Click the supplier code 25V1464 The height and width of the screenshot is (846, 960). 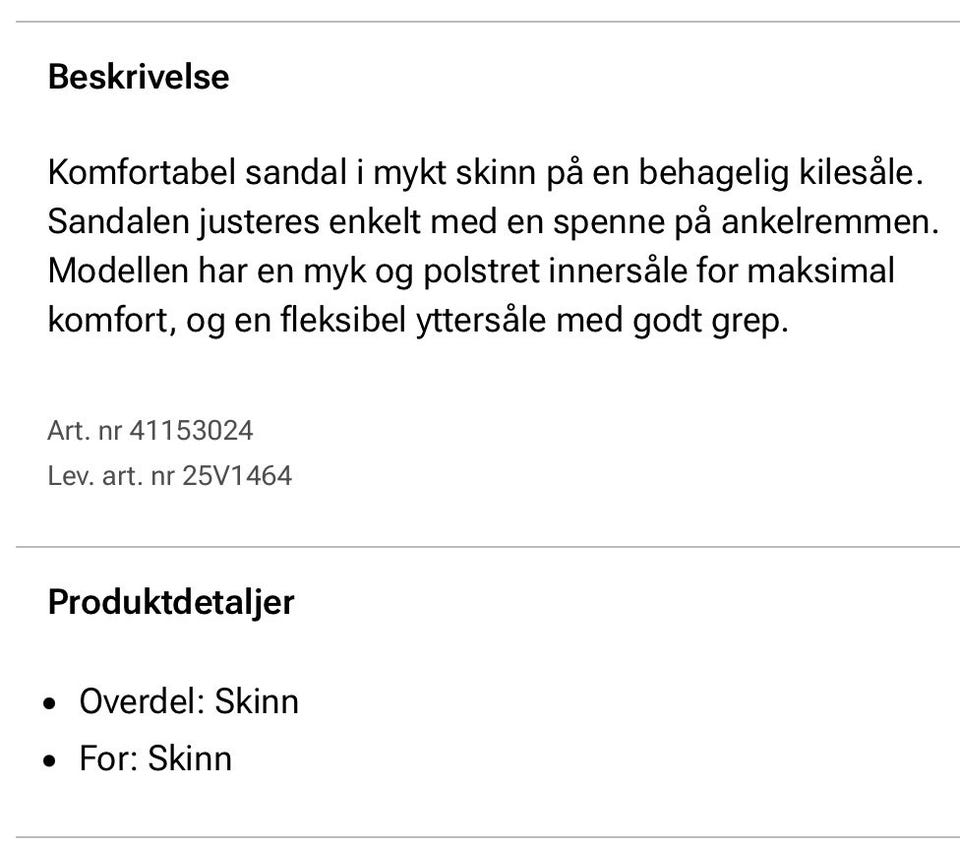pos(237,475)
